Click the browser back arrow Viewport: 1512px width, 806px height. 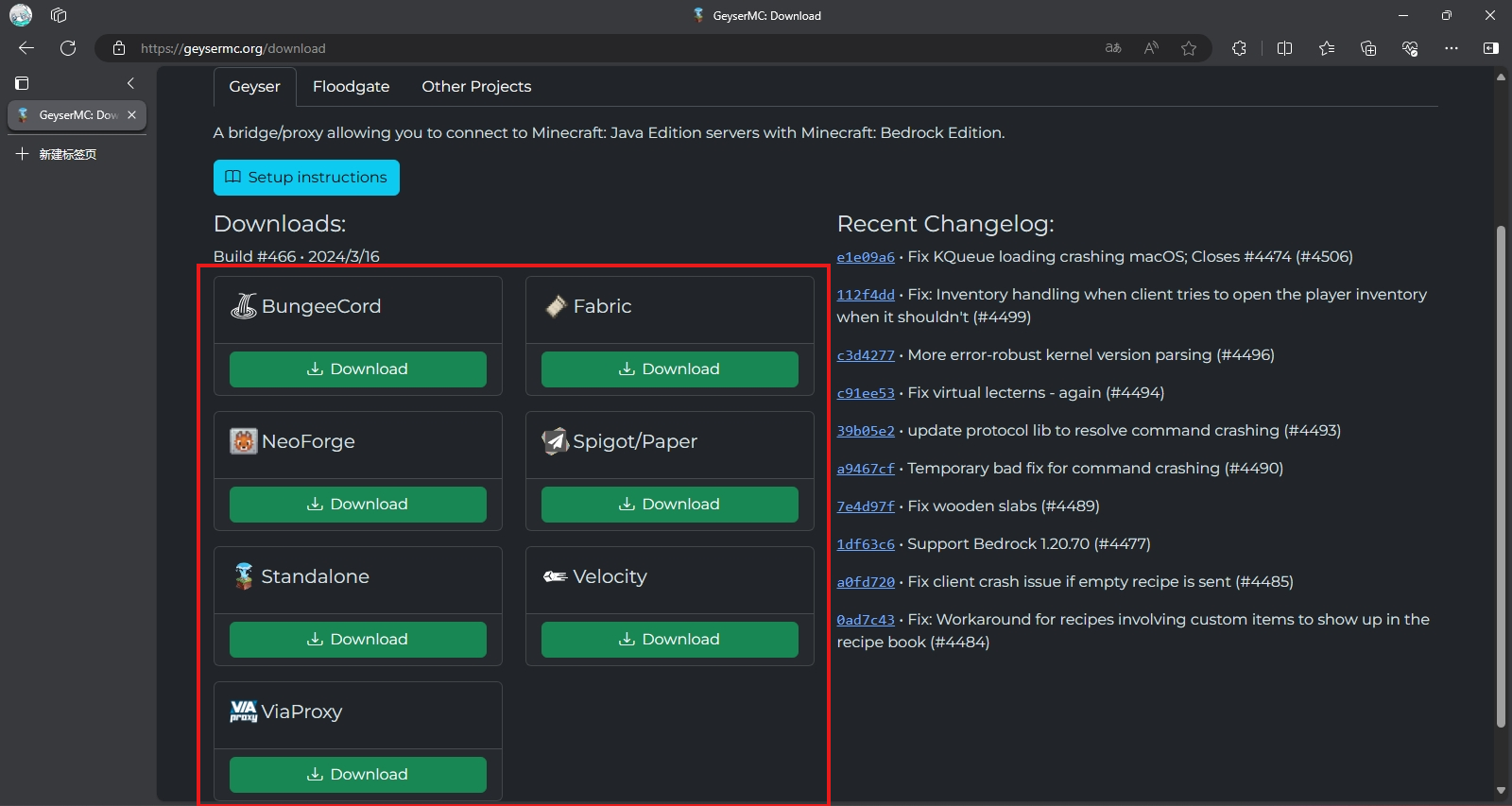tap(26, 48)
